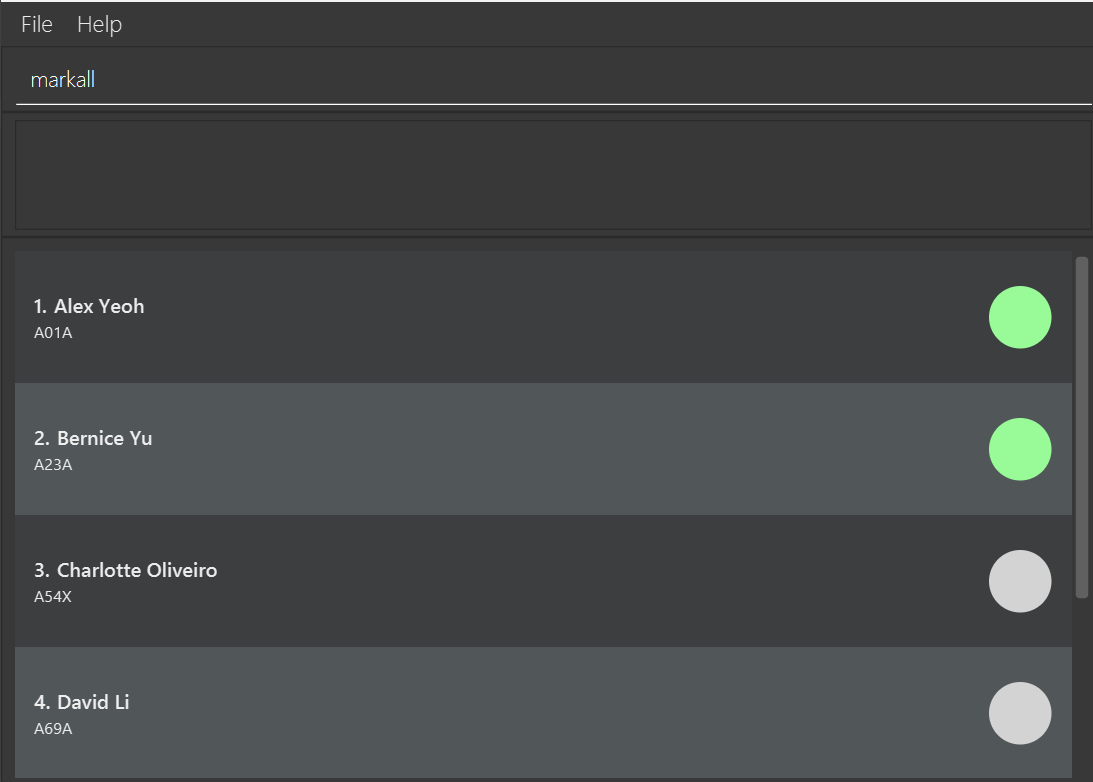This screenshot has width=1093, height=782.
Task: Open the File menu
Action: coord(37,24)
